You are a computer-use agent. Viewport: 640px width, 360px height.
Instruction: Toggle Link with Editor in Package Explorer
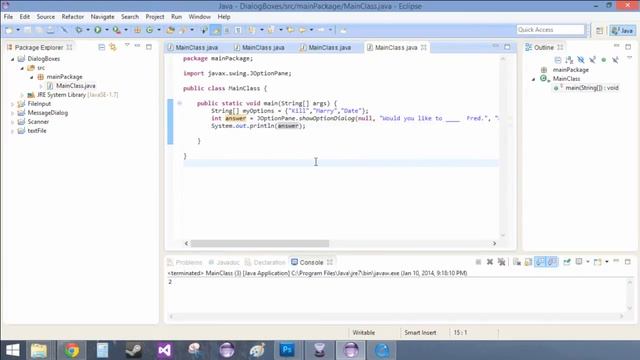(113, 47)
